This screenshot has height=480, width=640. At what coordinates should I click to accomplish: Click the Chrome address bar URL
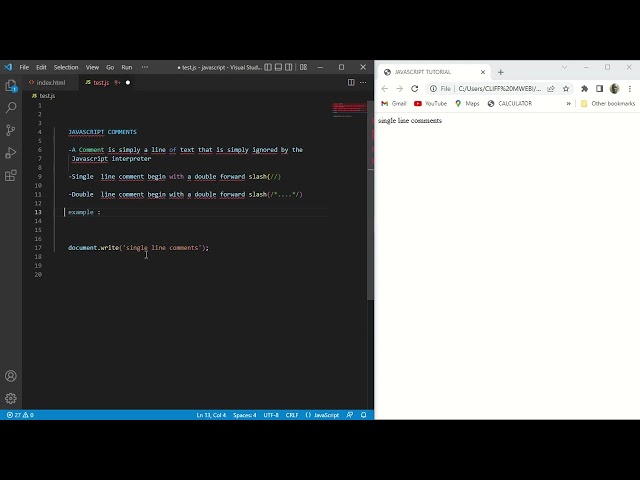(500, 89)
